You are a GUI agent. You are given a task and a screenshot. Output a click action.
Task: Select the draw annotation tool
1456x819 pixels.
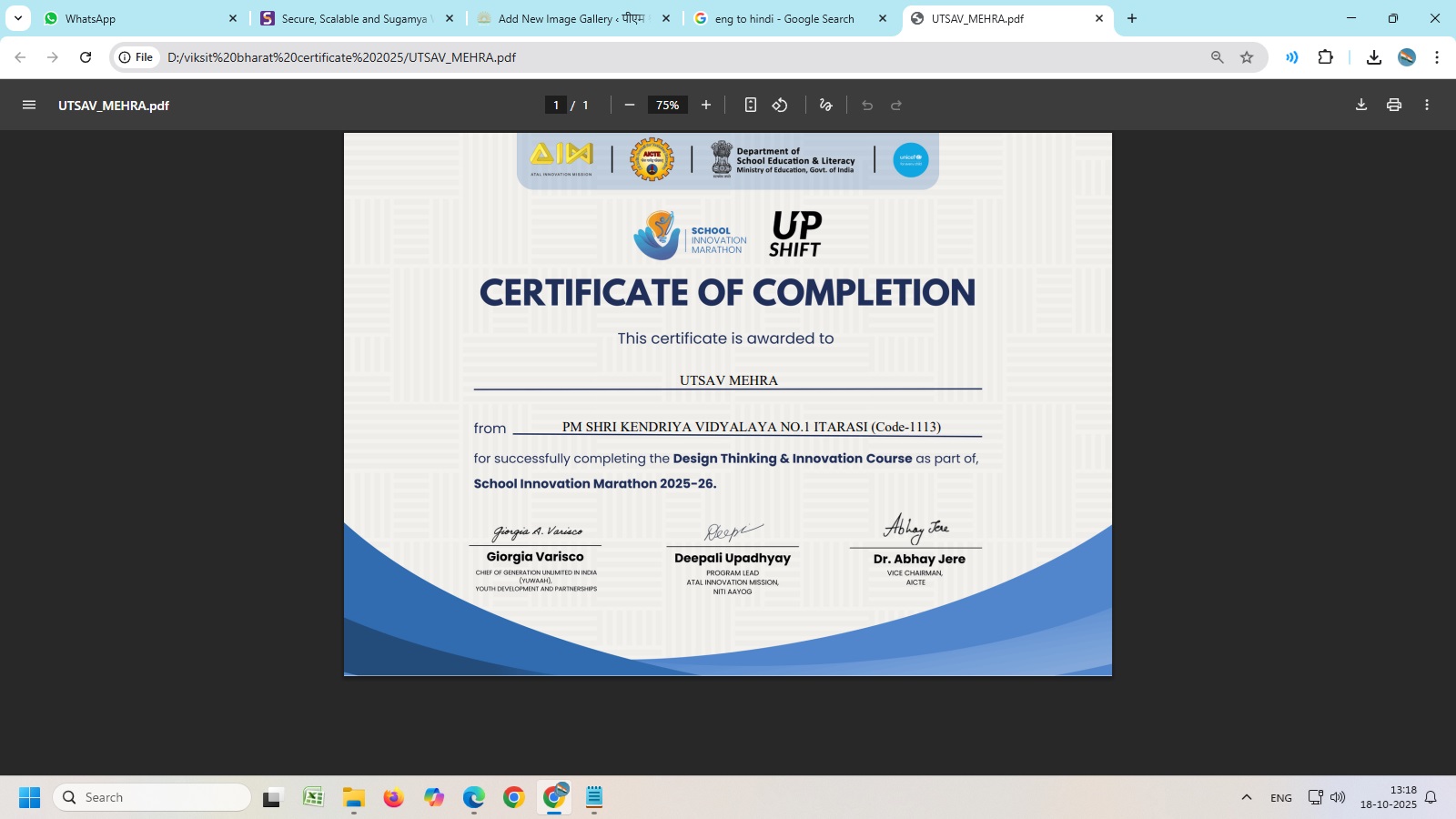click(x=825, y=105)
